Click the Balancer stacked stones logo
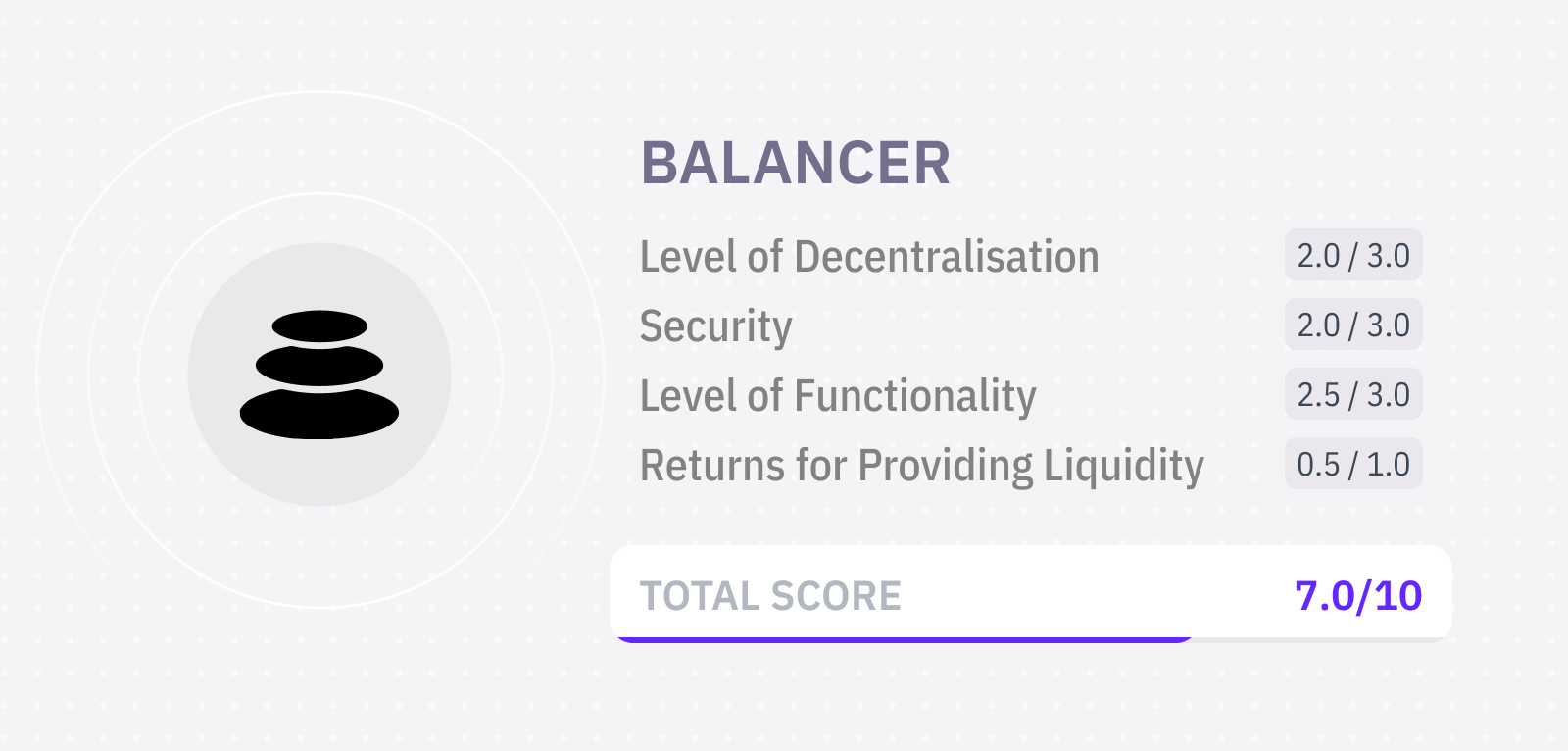The width and height of the screenshot is (1568, 751). coord(319,375)
